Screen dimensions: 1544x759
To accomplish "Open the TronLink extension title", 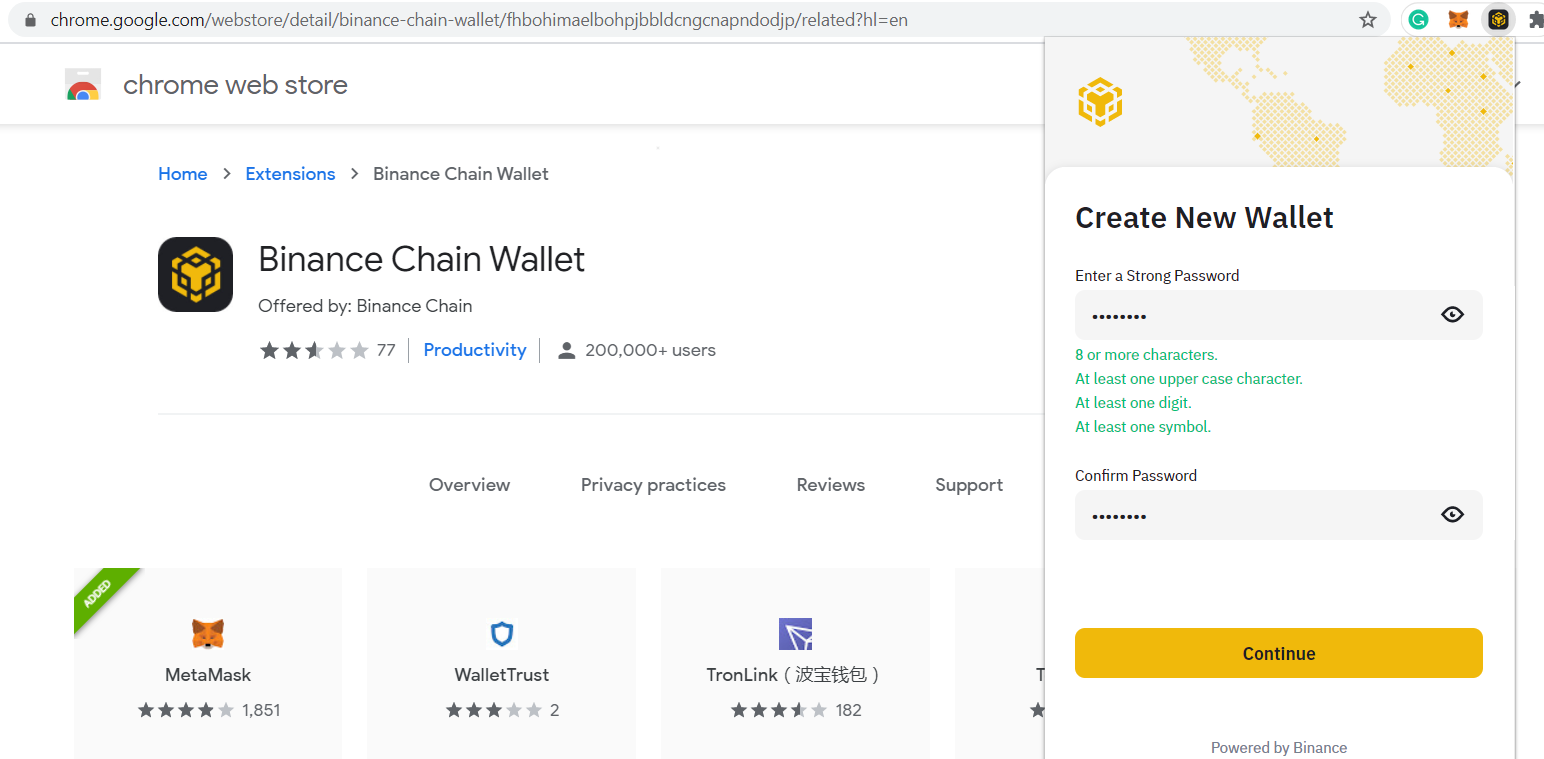I will pyautogui.click(x=795, y=675).
